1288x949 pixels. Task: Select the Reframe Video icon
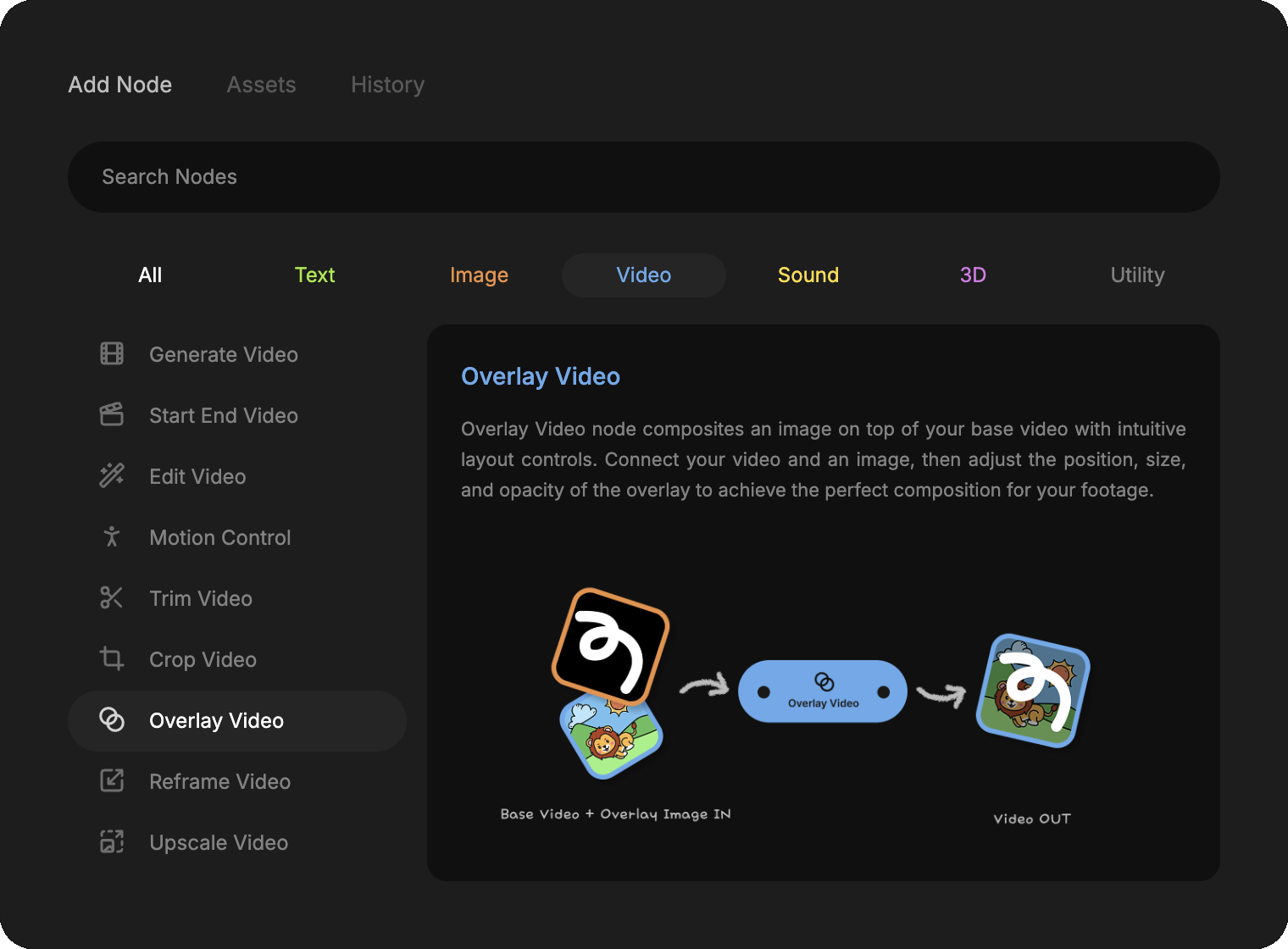click(112, 781)
